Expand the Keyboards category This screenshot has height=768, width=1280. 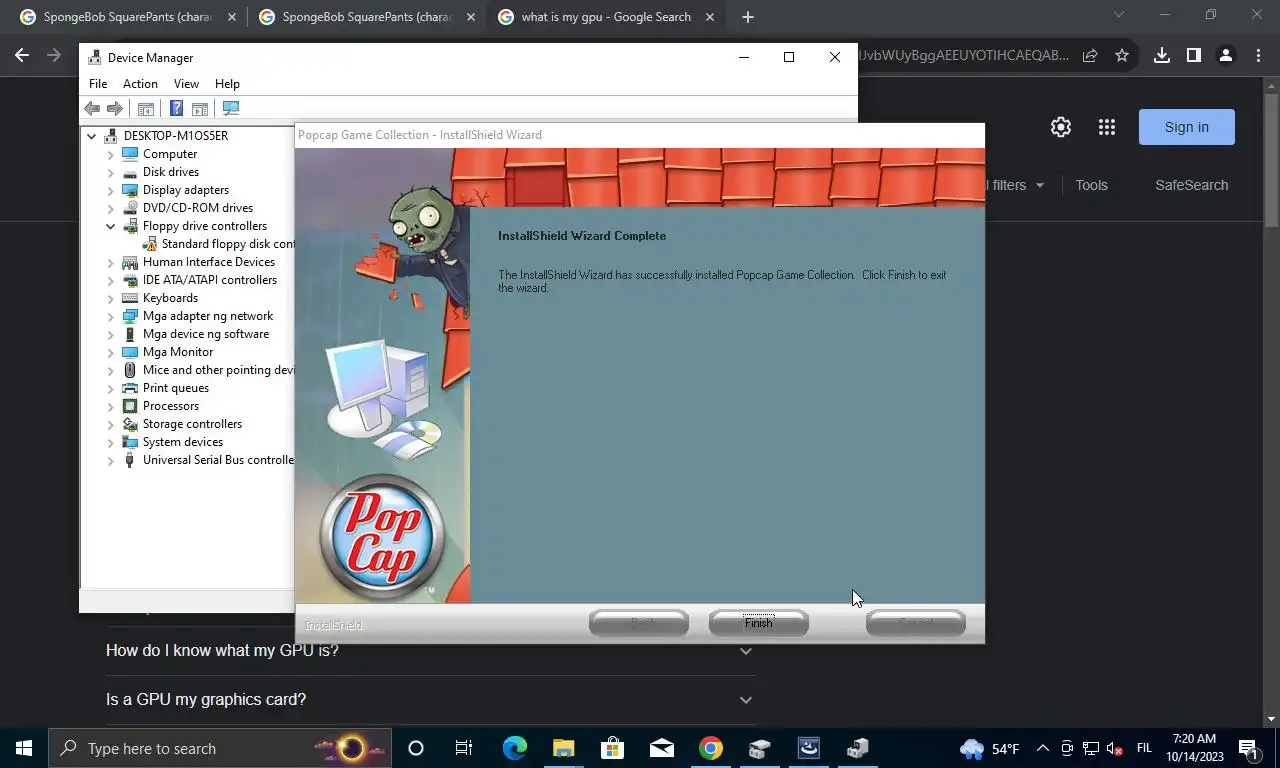click(111, 298)
